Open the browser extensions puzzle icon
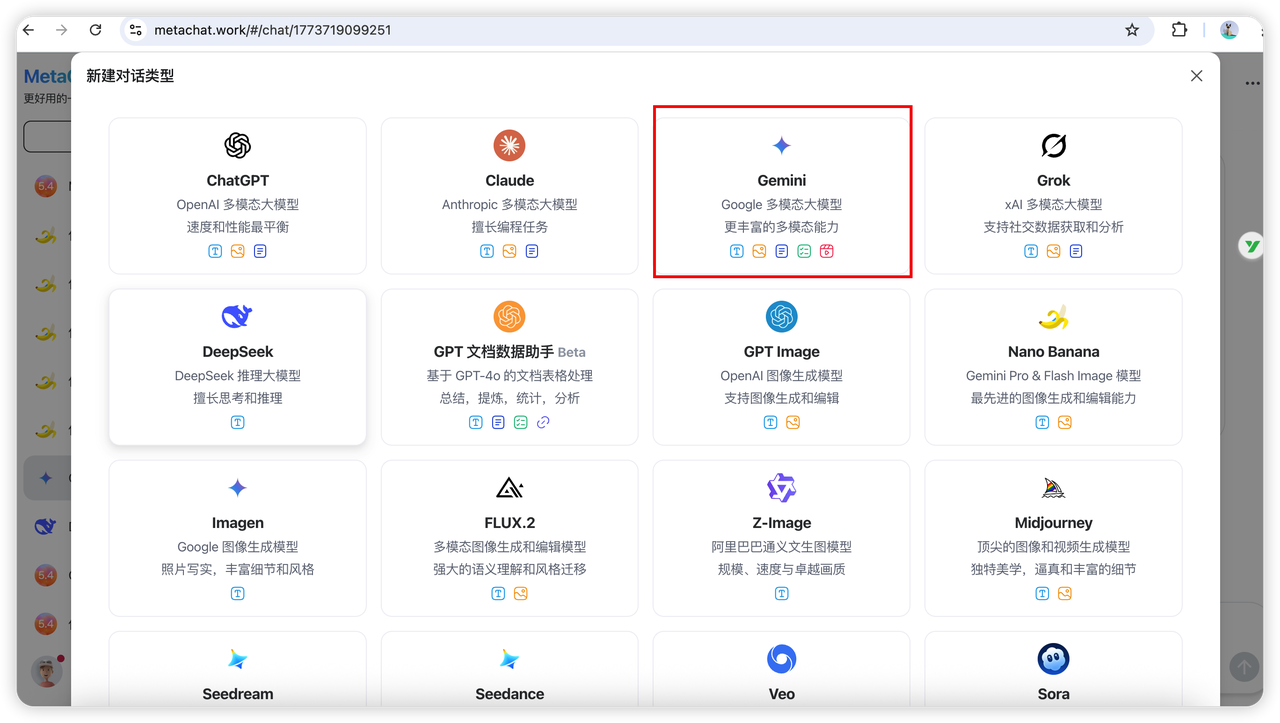This screenshot has height=723, width=1280. (1179, 30)
